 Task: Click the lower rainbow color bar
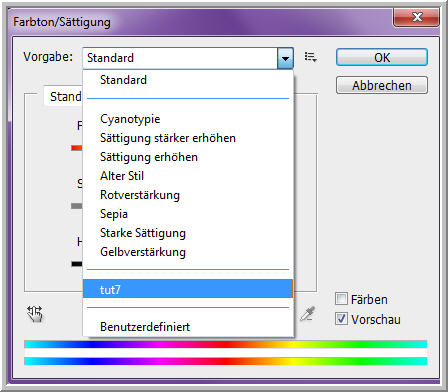225,361
